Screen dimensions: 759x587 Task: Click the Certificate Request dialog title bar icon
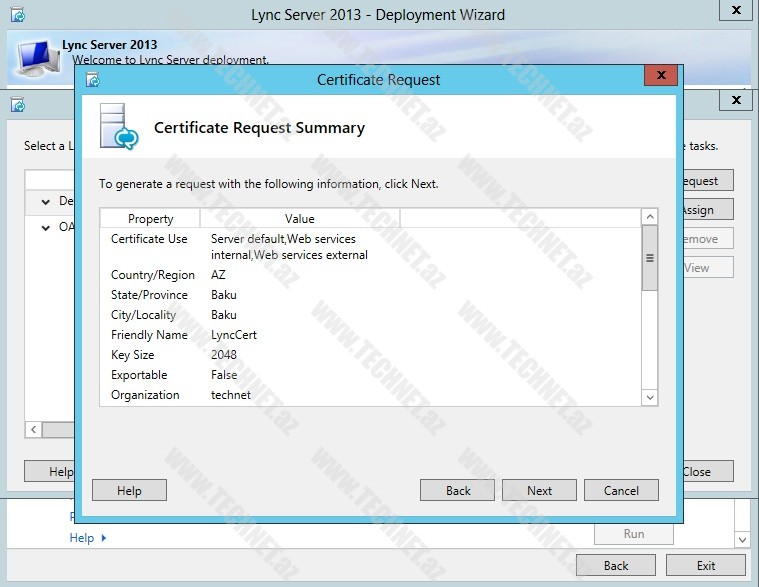(x=92, y=80)
